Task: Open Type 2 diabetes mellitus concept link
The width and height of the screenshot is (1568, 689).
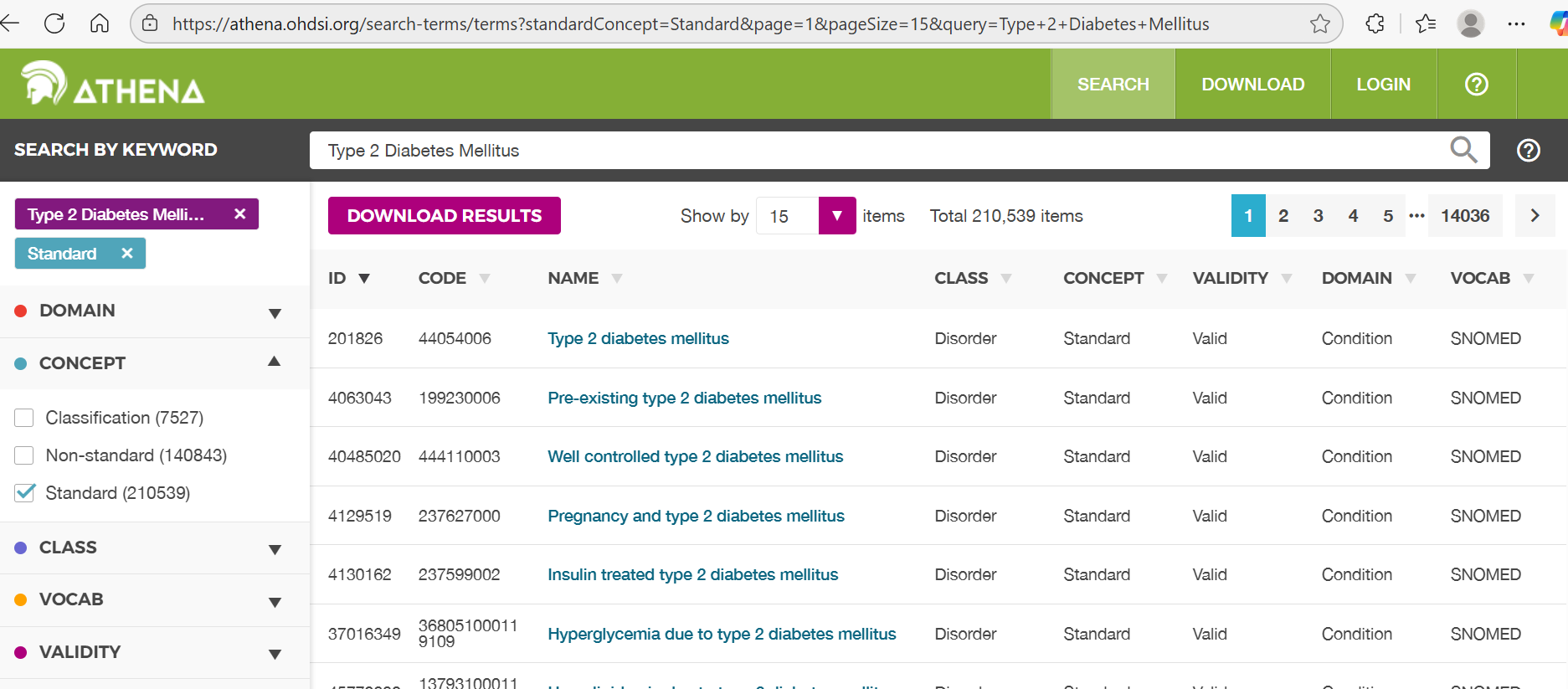Action: tap(638, 338)
